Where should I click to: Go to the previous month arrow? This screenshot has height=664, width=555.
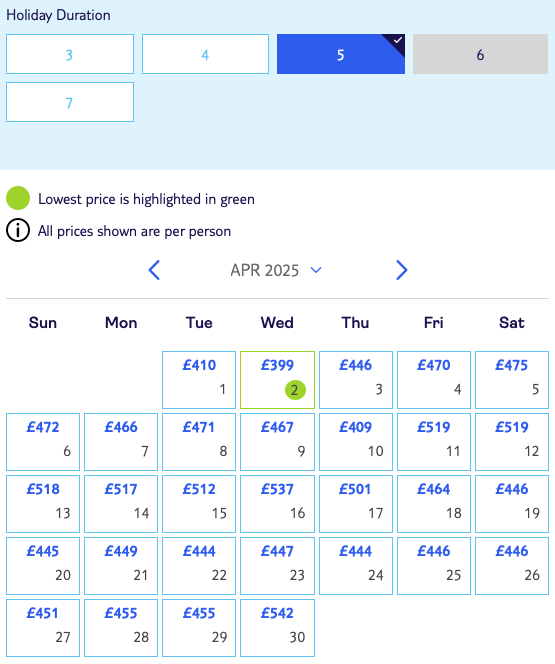(x=155, y=270)
